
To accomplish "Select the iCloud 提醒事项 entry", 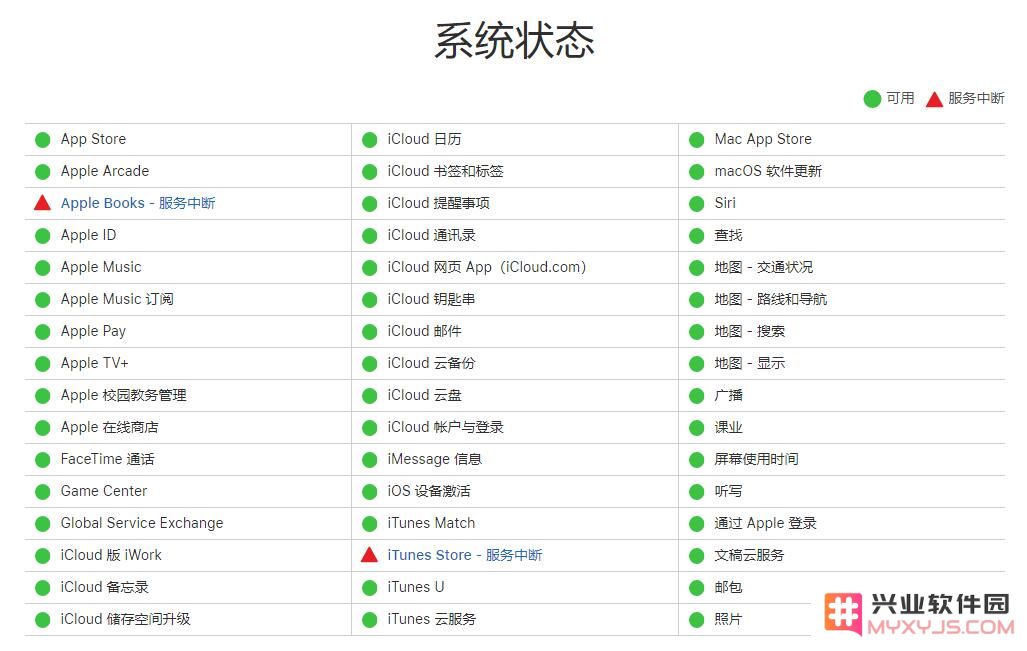I will coord(438,203).
